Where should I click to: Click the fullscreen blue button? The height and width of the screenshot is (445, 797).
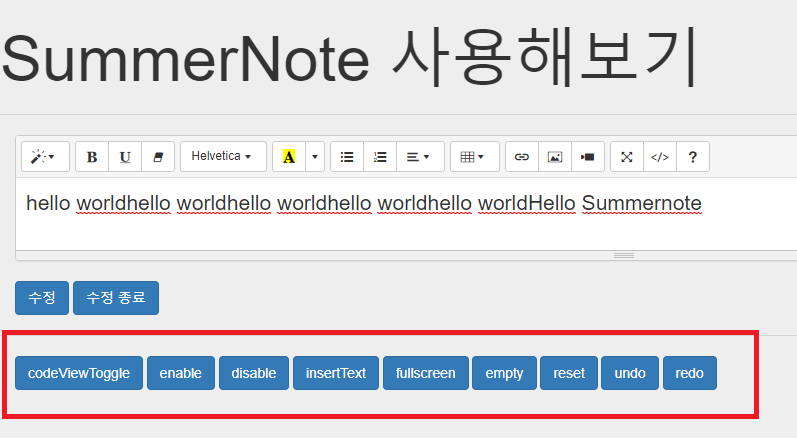click(425, 373)
